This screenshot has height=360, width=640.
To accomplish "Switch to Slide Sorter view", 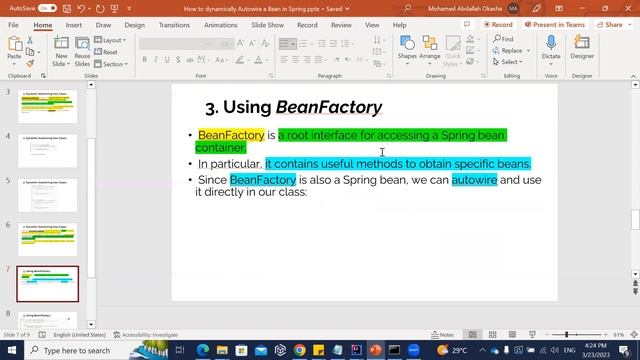I will click(x=493, y=335).
